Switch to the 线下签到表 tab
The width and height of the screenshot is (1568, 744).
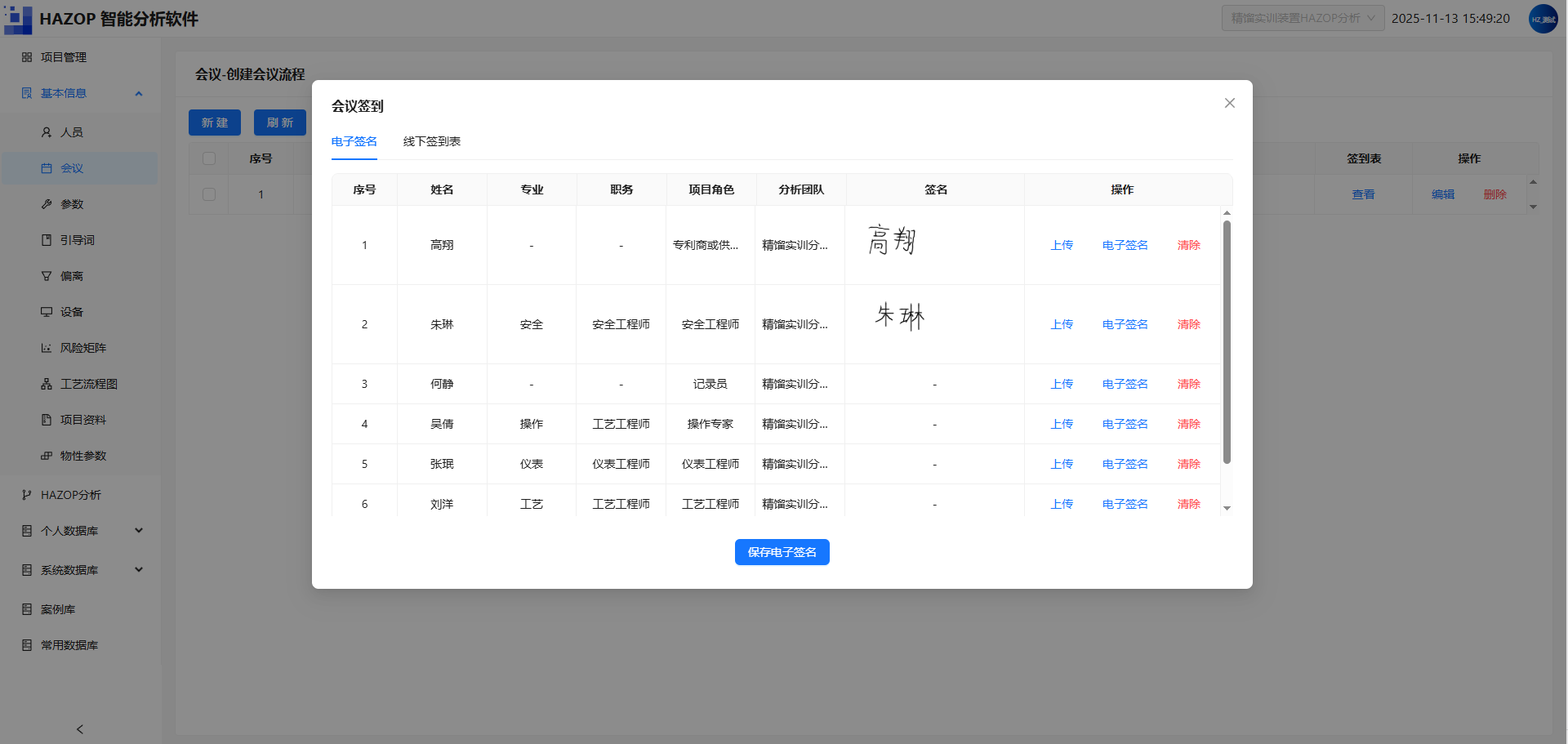coord(432,141)
